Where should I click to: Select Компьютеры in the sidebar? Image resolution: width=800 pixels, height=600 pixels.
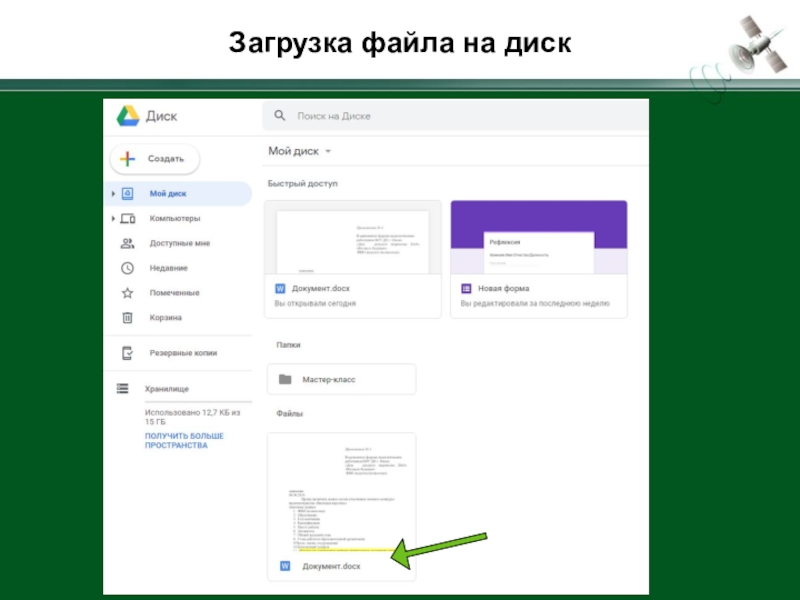tap(174, 218)
